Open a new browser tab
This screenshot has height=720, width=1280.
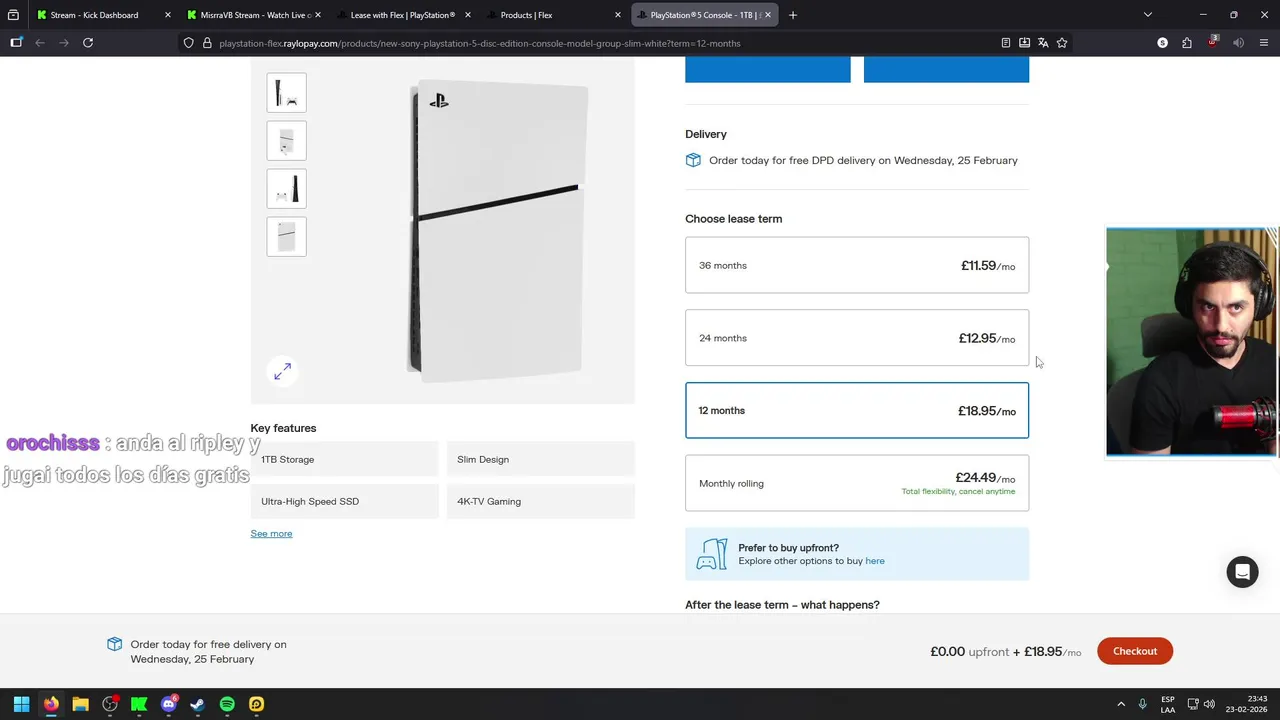pyautogui.click(x=793, y=15)
